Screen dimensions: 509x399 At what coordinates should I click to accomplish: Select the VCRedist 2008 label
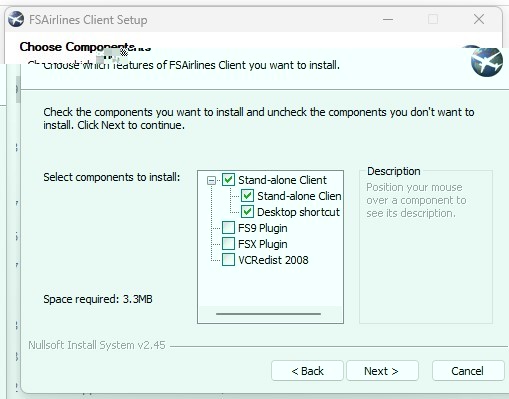pos(273,260)
